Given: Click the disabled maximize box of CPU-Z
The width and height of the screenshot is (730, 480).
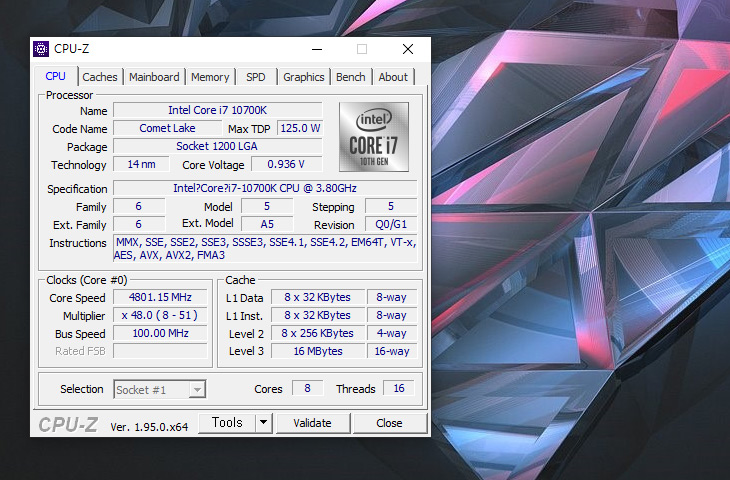Looking at the screenshot, I should click(x=362, y=49).
